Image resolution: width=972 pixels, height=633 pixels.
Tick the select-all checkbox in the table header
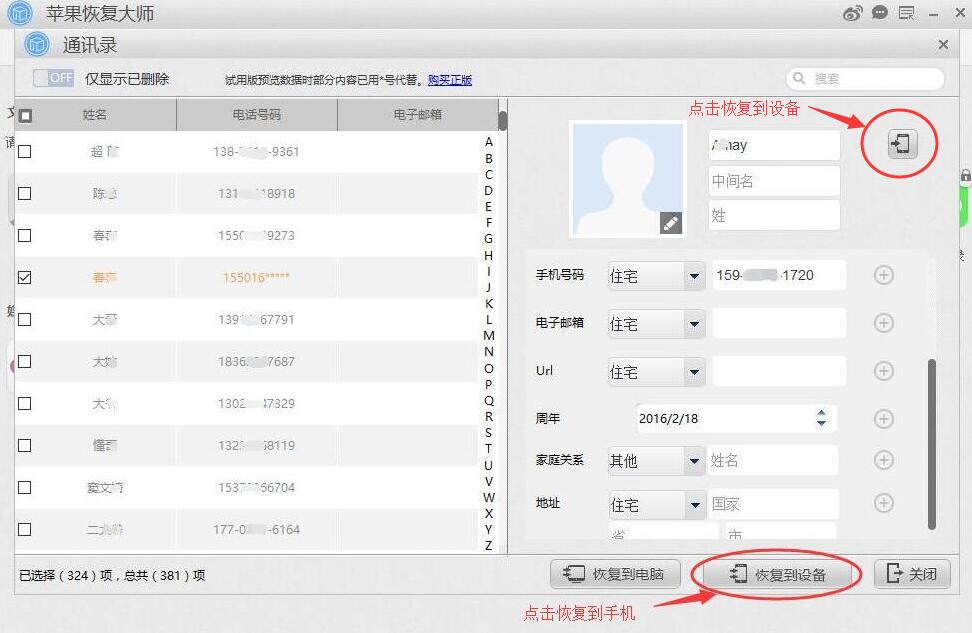[x=25, y=115]
